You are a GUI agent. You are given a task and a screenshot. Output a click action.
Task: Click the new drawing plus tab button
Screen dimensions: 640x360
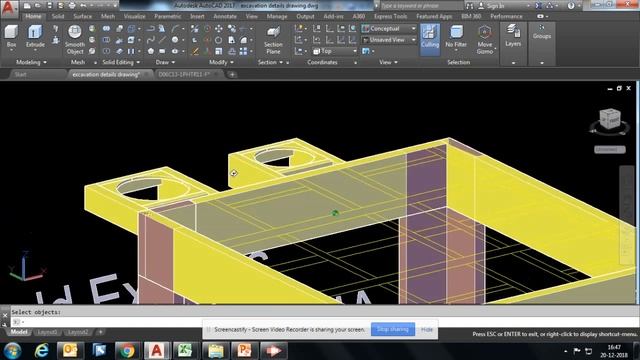(x=232, y=74)
